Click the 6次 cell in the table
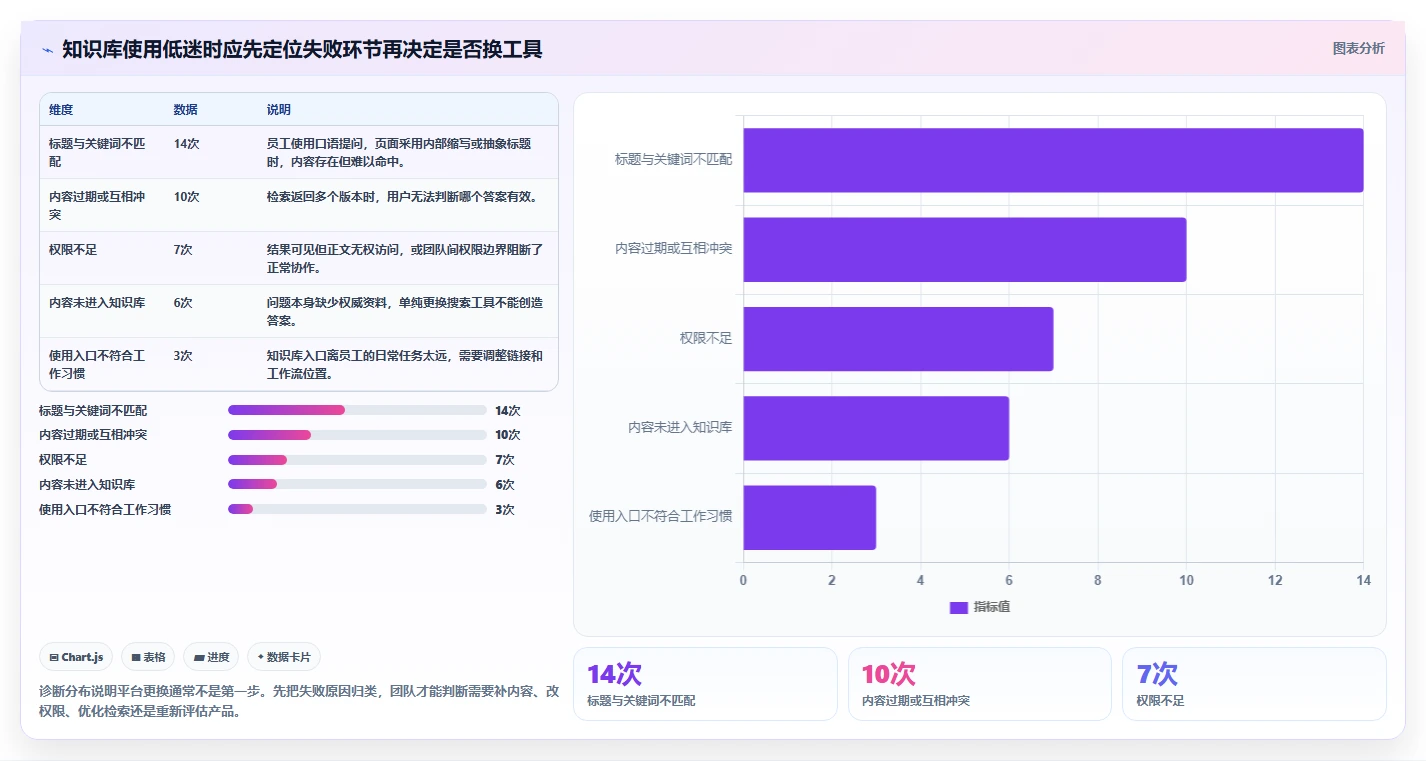 click(183, 303)
